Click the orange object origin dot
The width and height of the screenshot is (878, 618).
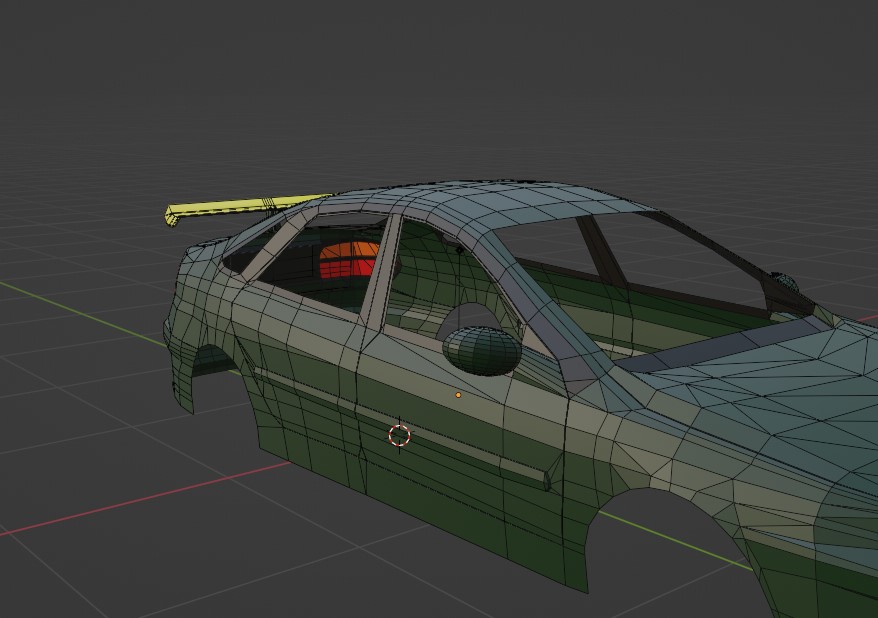click(x=458, y=395)
